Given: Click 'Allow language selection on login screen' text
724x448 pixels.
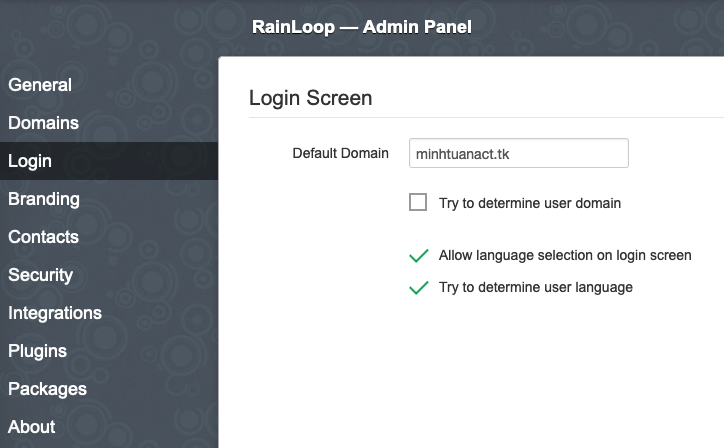Looking at the screenshot, I should (x=565, y=256).
